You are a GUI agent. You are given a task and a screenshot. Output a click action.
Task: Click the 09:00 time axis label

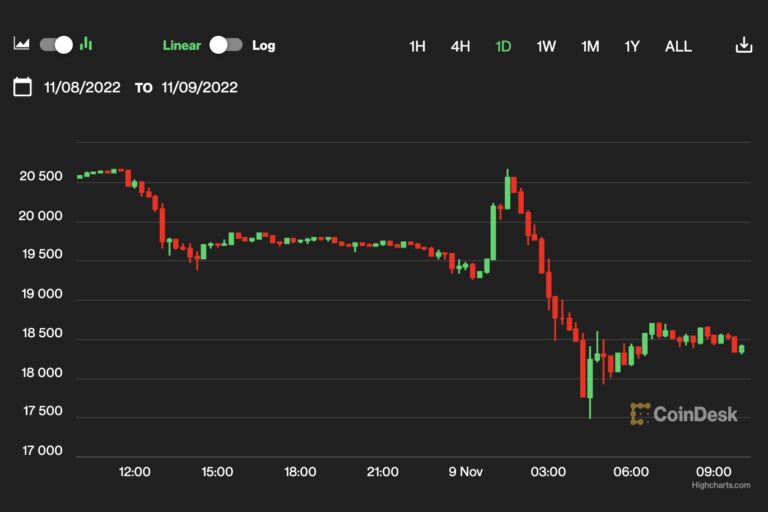[714, 472]
